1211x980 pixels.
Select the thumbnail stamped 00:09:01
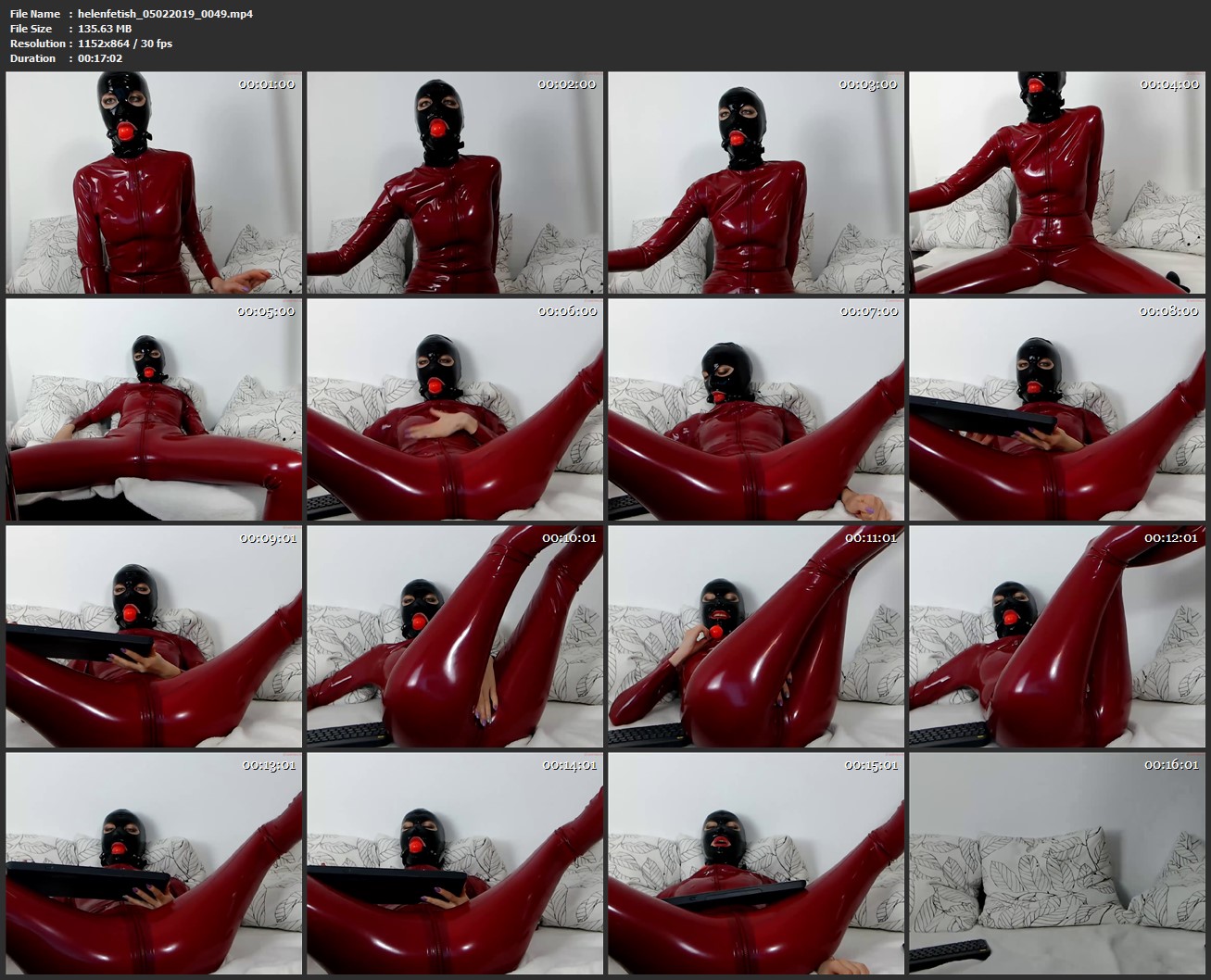point(154,636)
